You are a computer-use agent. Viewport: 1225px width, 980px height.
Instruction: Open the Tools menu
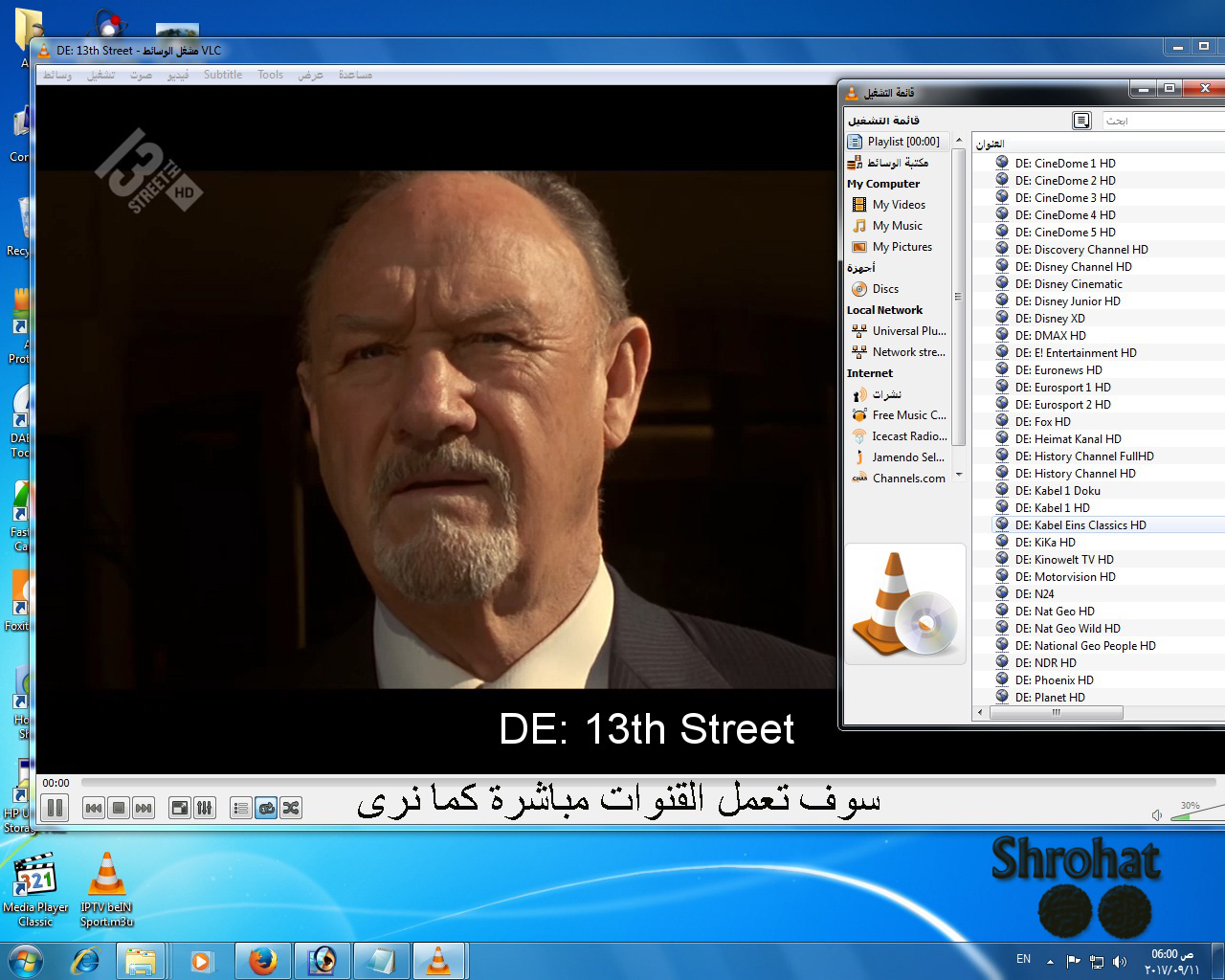click(x=271, y=75)
